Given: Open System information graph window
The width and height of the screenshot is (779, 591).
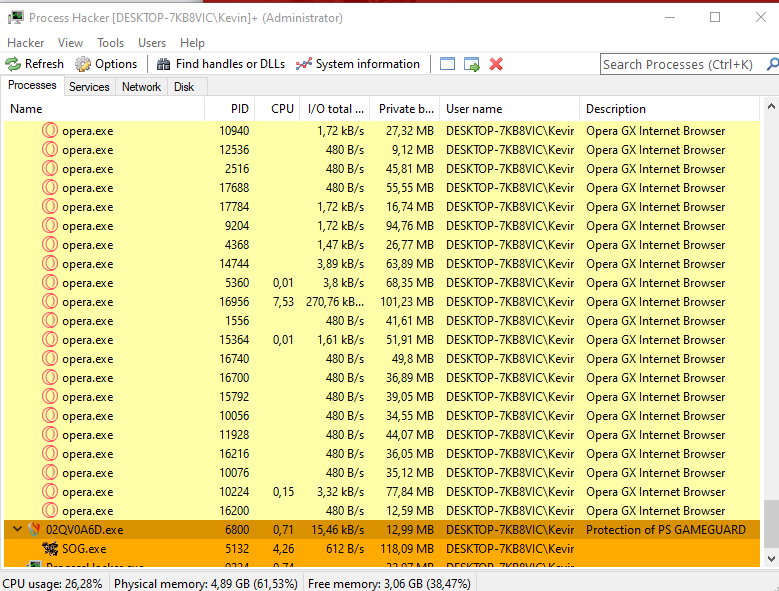Looking at the screenshot, I should [358, 64].
